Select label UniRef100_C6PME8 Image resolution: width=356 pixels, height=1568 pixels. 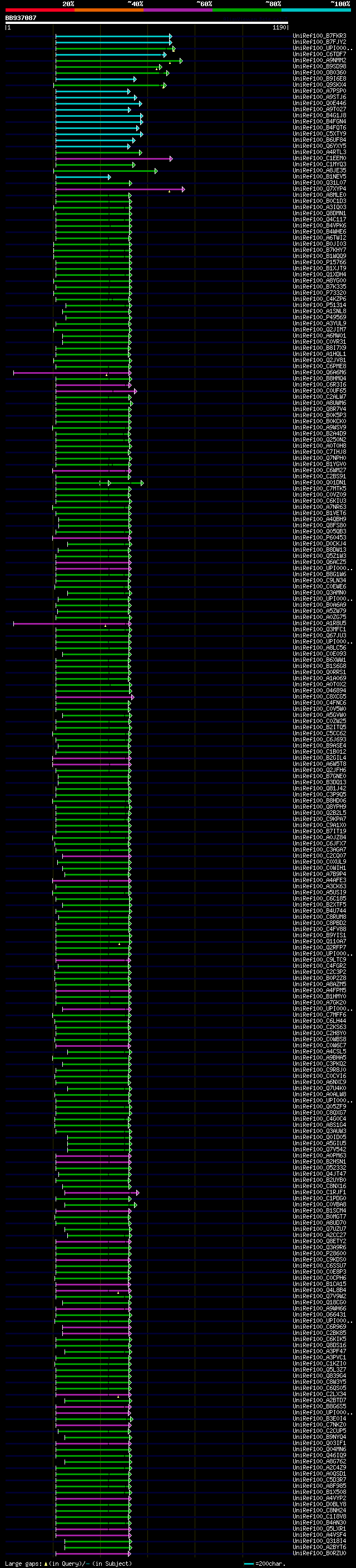click(x=319, y=366)
